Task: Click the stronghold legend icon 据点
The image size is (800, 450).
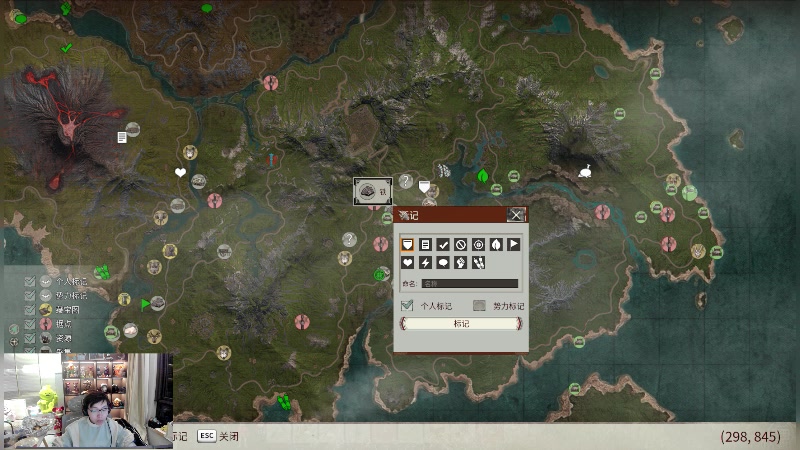Action: click(x=46, y=324)
